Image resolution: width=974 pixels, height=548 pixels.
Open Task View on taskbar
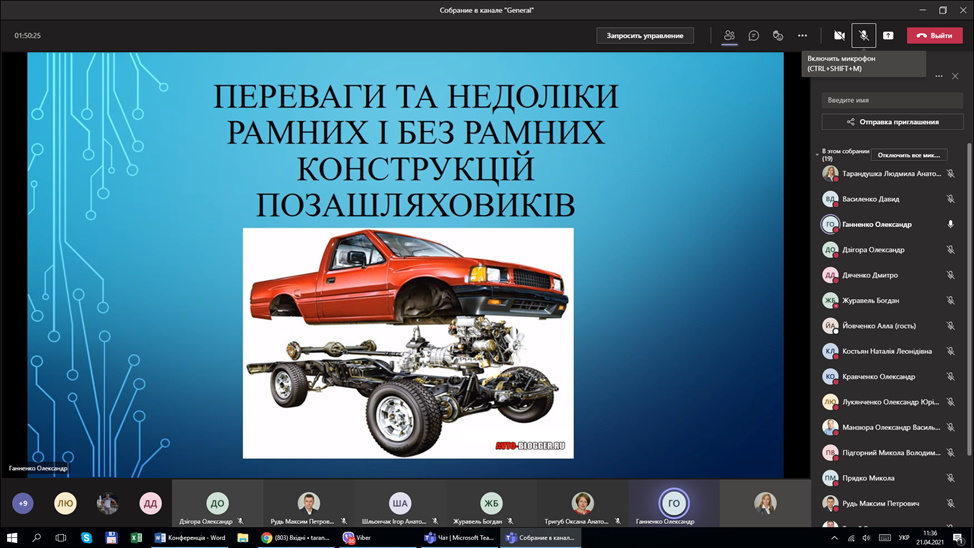[60, 538]
